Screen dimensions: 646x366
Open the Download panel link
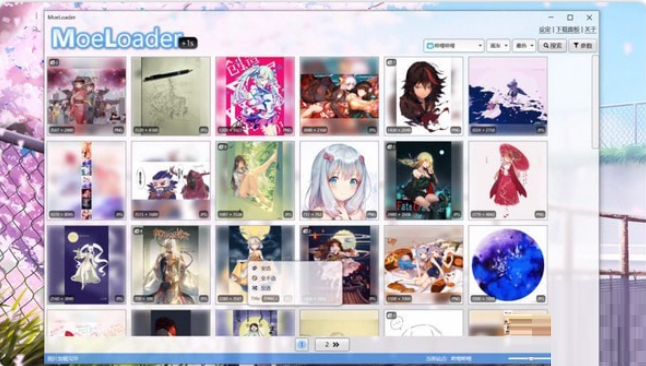click(x=568, y=30)
